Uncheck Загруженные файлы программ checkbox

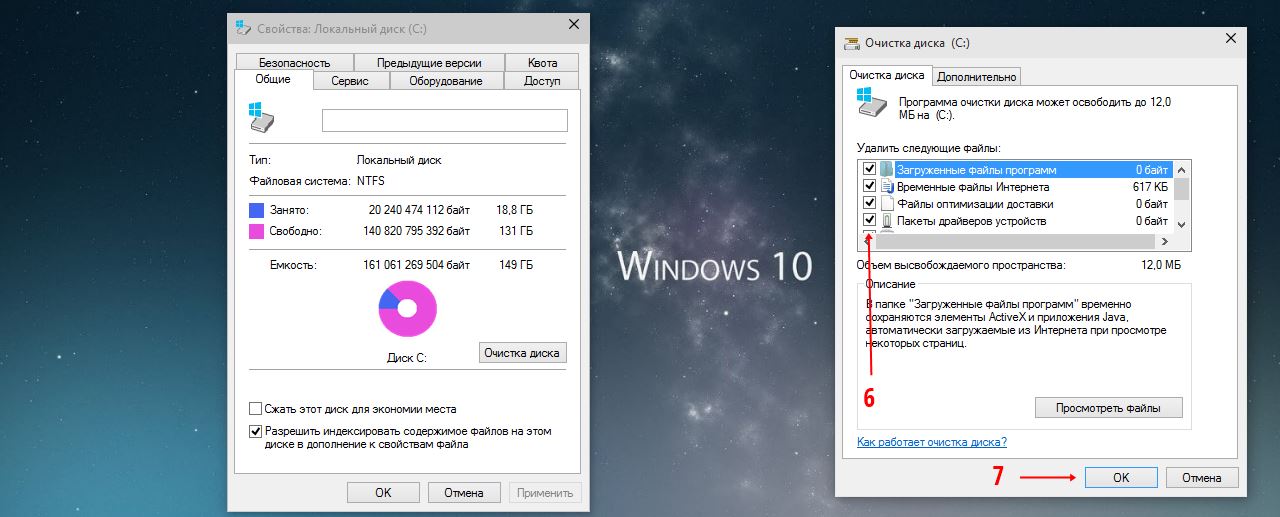tap(869, 170)
